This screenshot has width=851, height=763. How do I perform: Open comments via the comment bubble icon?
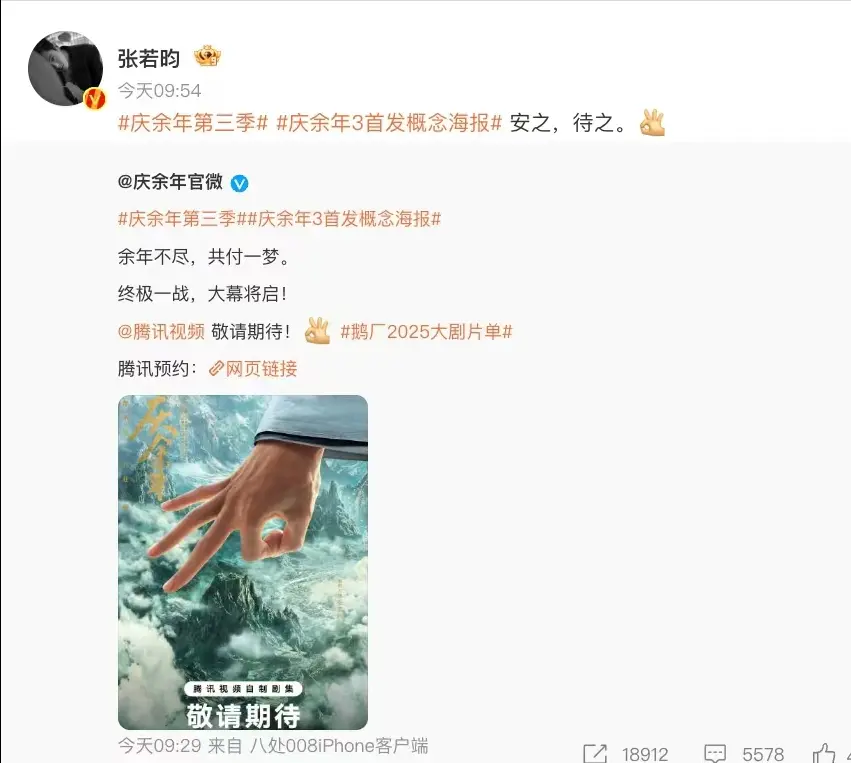(715, 754)
